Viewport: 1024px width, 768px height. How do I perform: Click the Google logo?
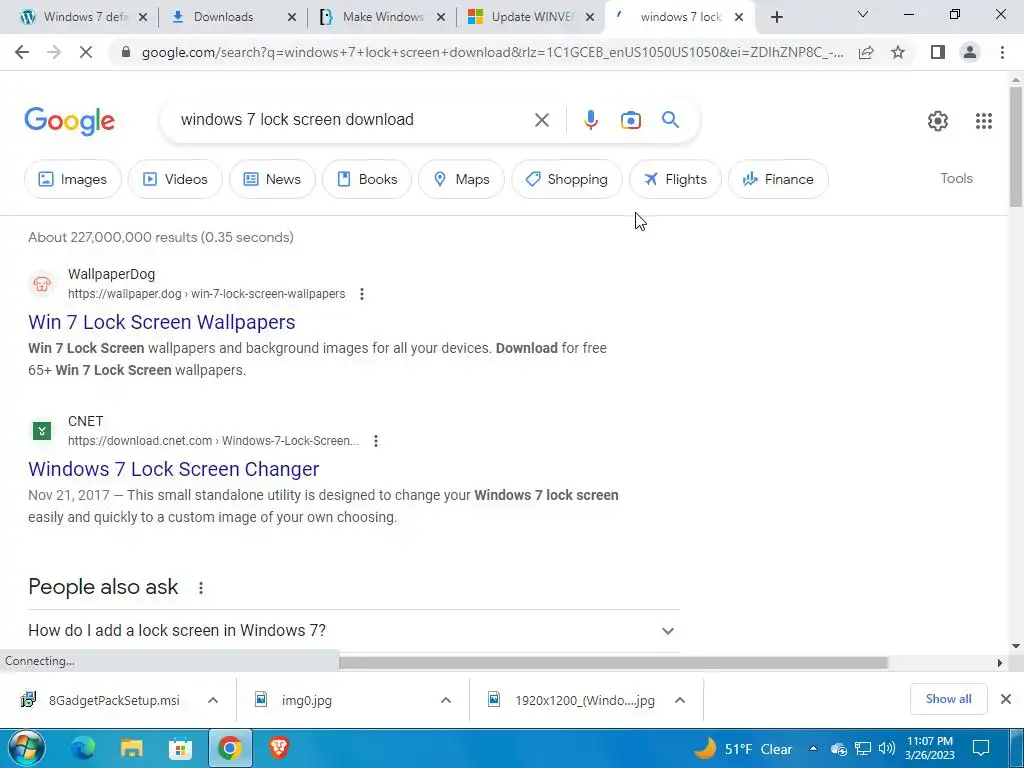point(70,121)
